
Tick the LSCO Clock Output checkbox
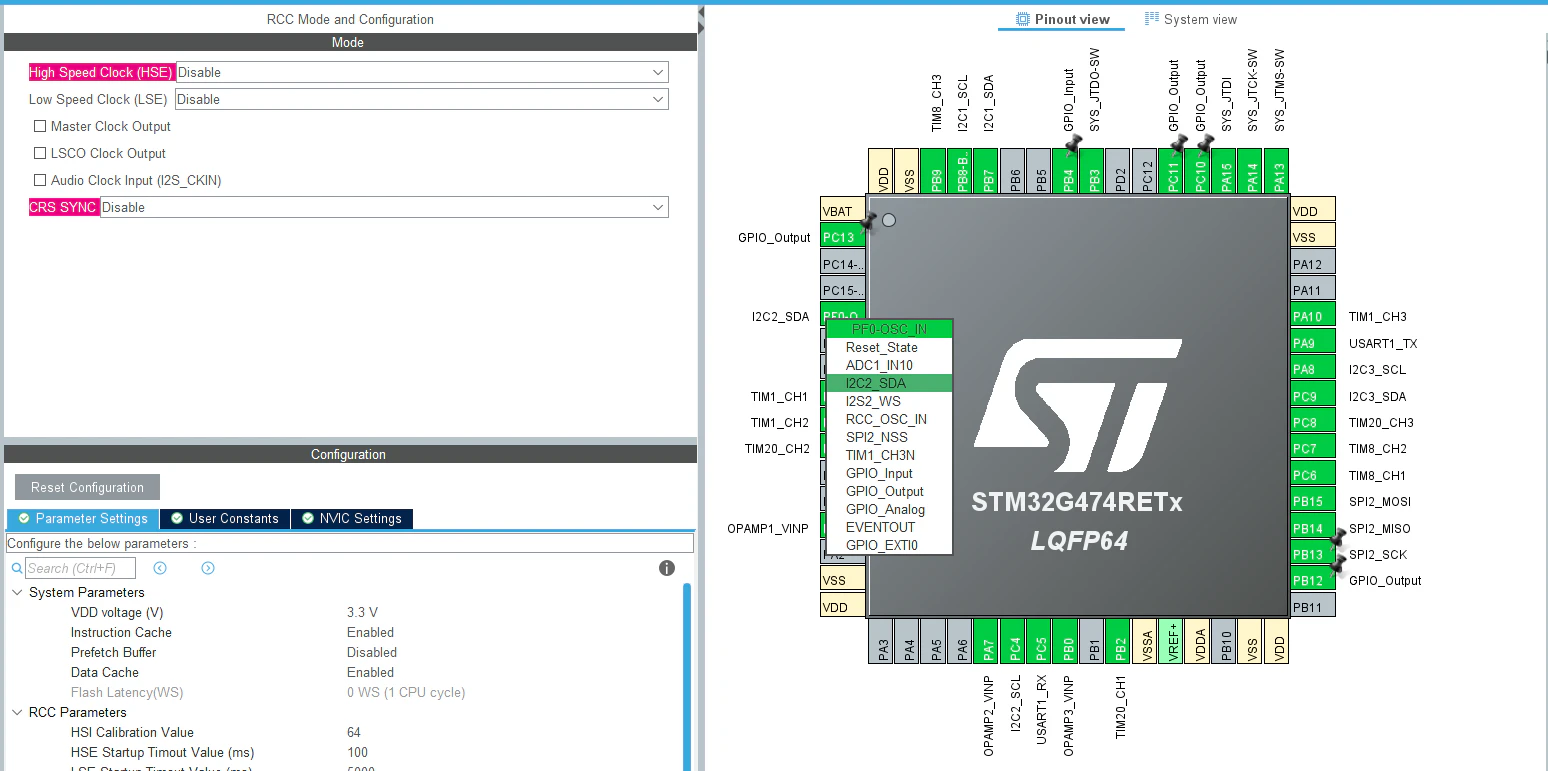pyautogui.click(x=40, y=153)
